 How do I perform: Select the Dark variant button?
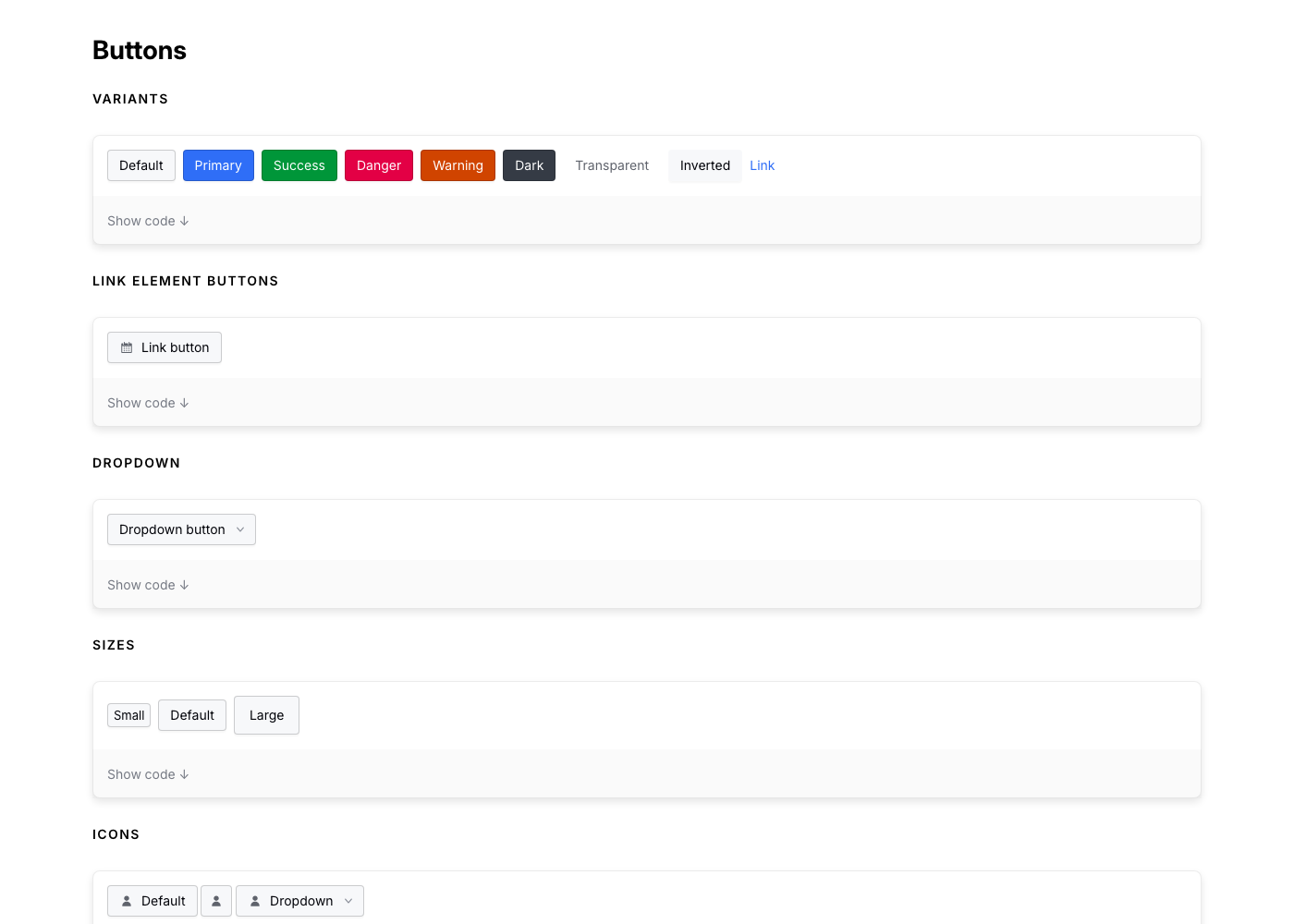click(x=529, y=165)
